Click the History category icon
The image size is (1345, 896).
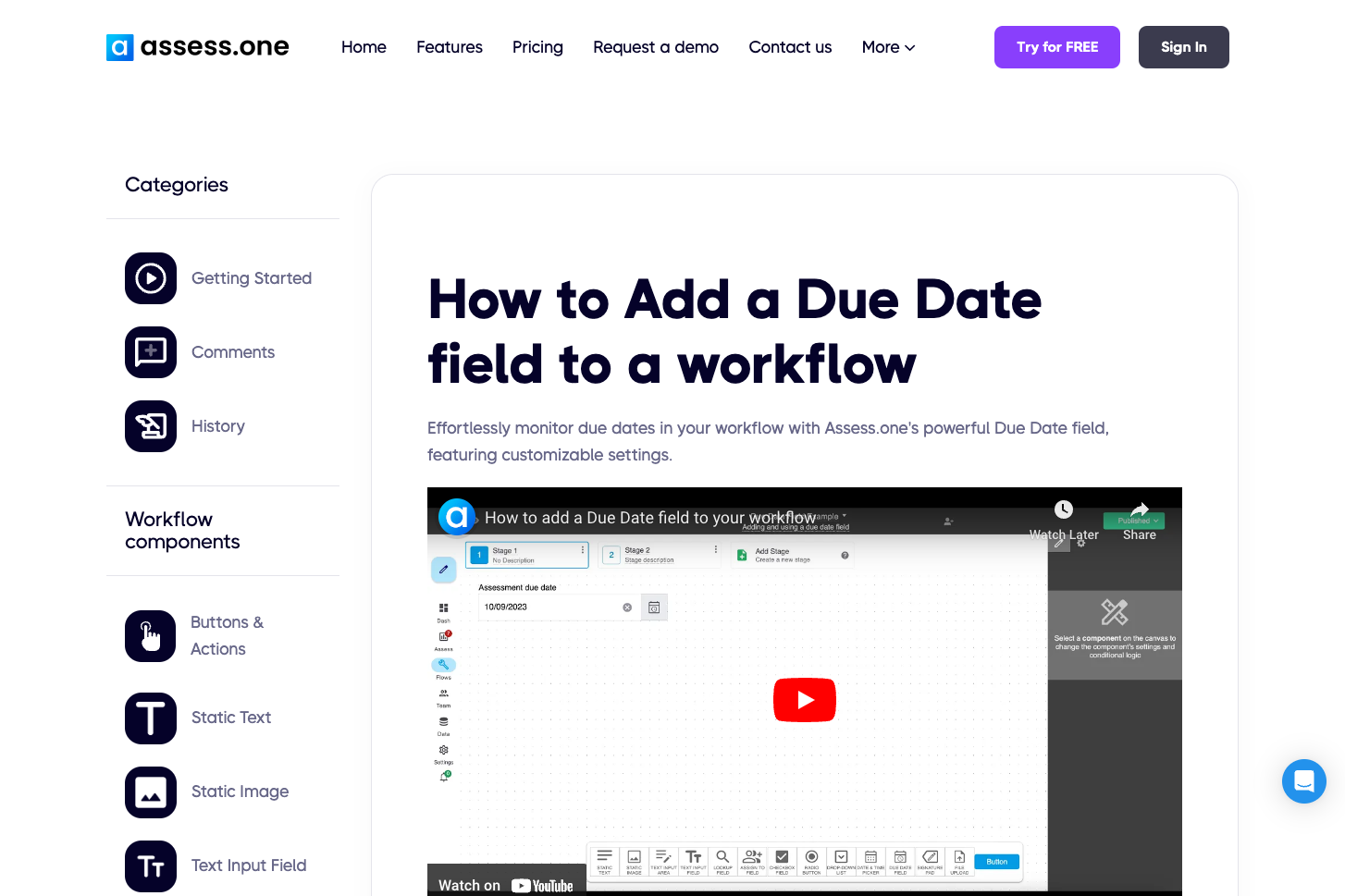(151, 426)
